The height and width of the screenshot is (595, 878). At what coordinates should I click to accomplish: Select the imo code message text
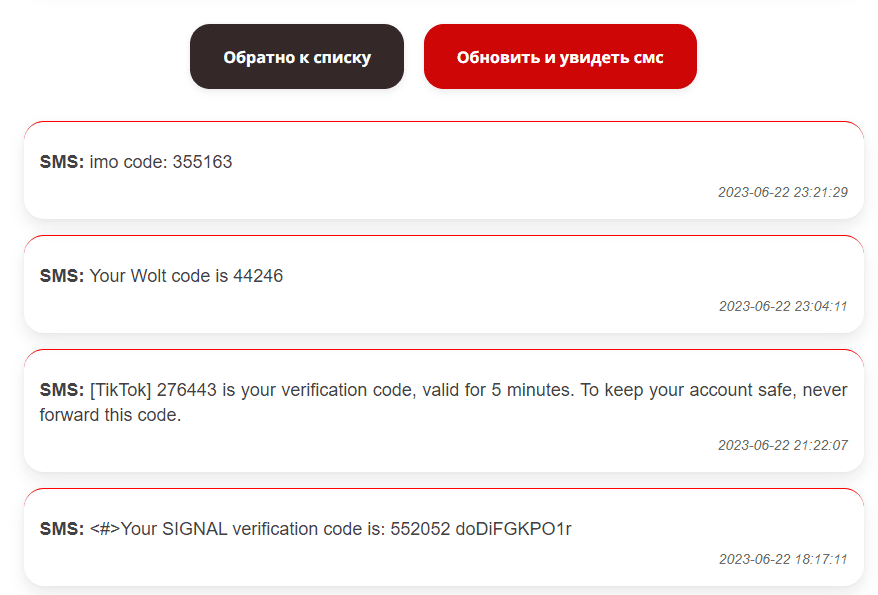[160, 162]
